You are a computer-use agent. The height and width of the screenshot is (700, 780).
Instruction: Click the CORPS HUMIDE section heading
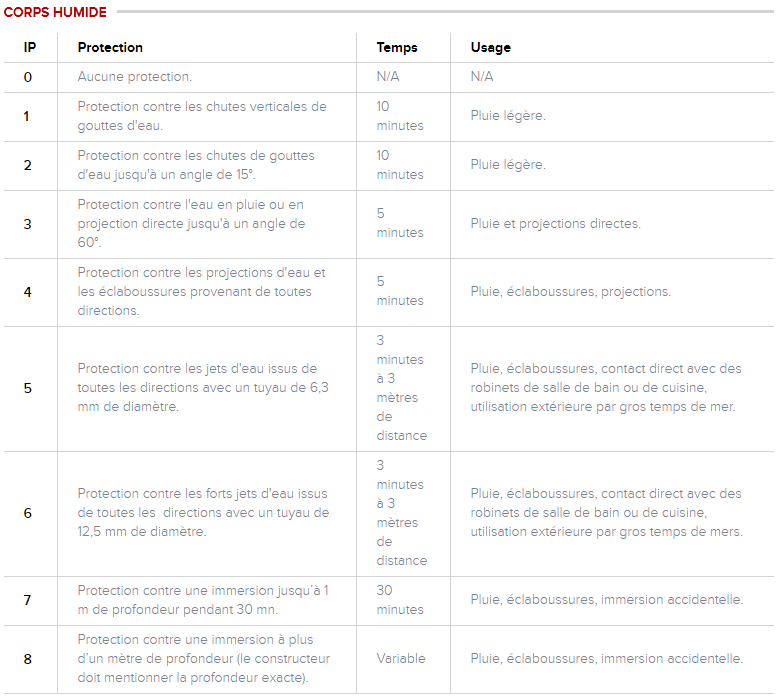click(x=55, y=12)
